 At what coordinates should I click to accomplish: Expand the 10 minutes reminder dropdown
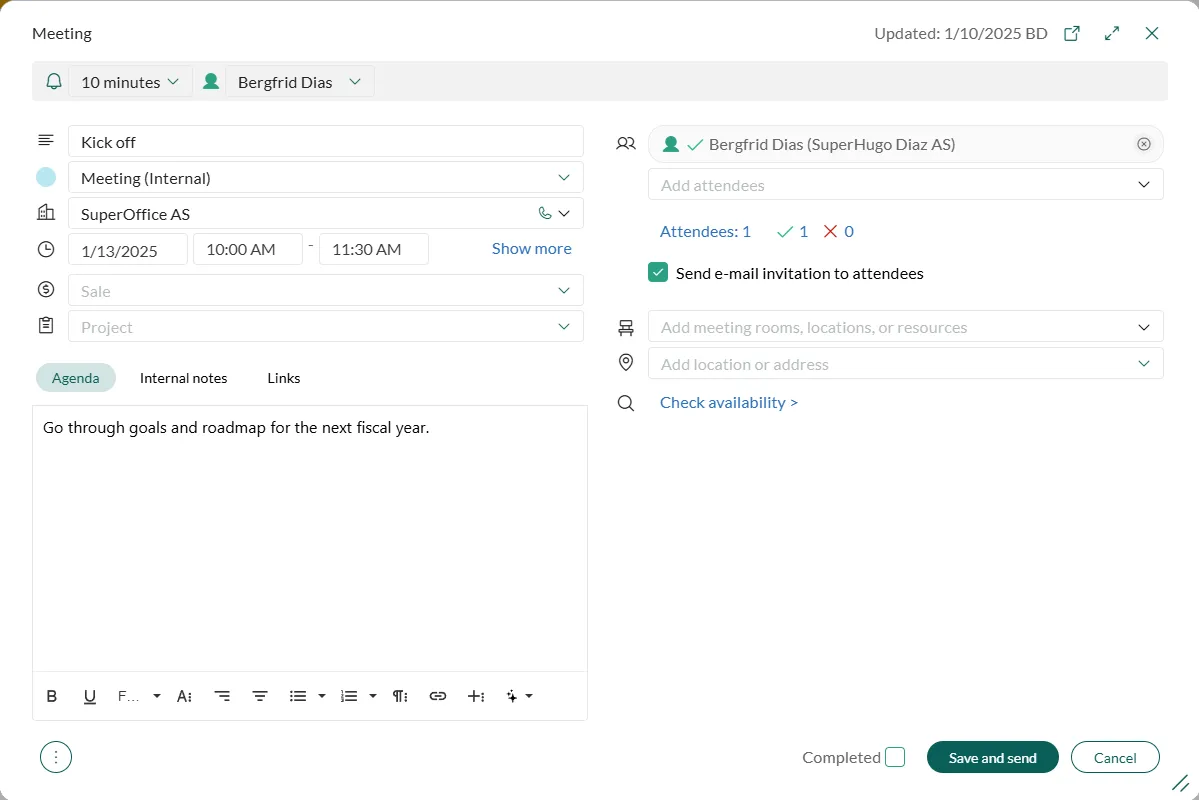click(130, 82)
